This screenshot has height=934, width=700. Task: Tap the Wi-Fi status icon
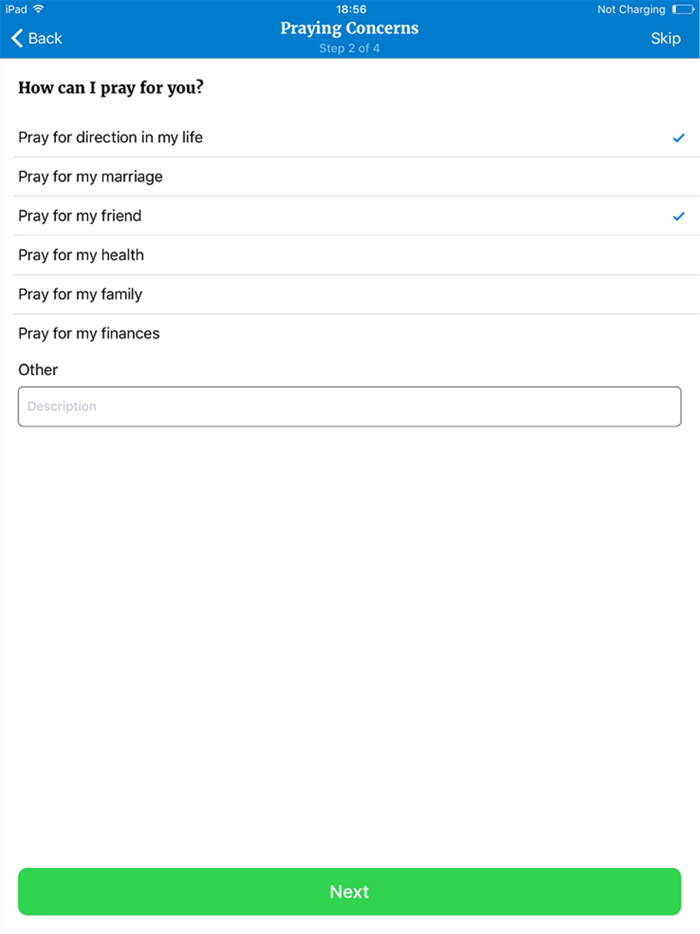click(x=38, y=9)
